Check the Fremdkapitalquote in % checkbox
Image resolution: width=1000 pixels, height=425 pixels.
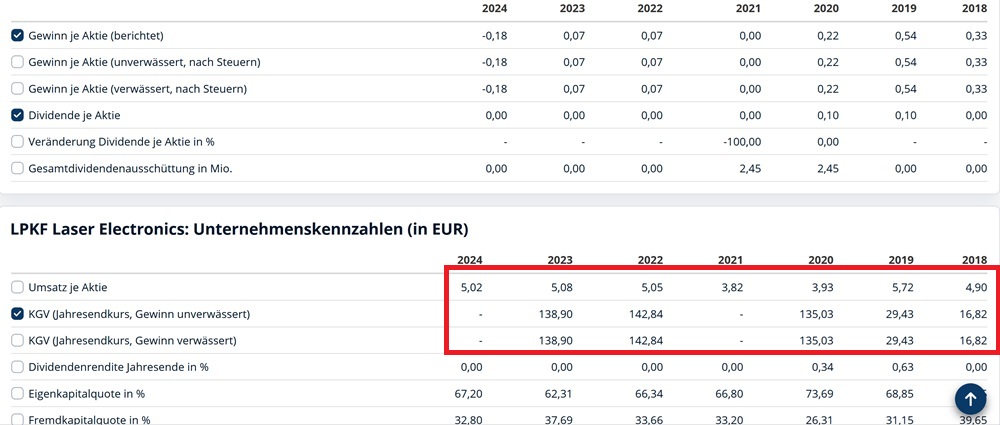point(17,420)
